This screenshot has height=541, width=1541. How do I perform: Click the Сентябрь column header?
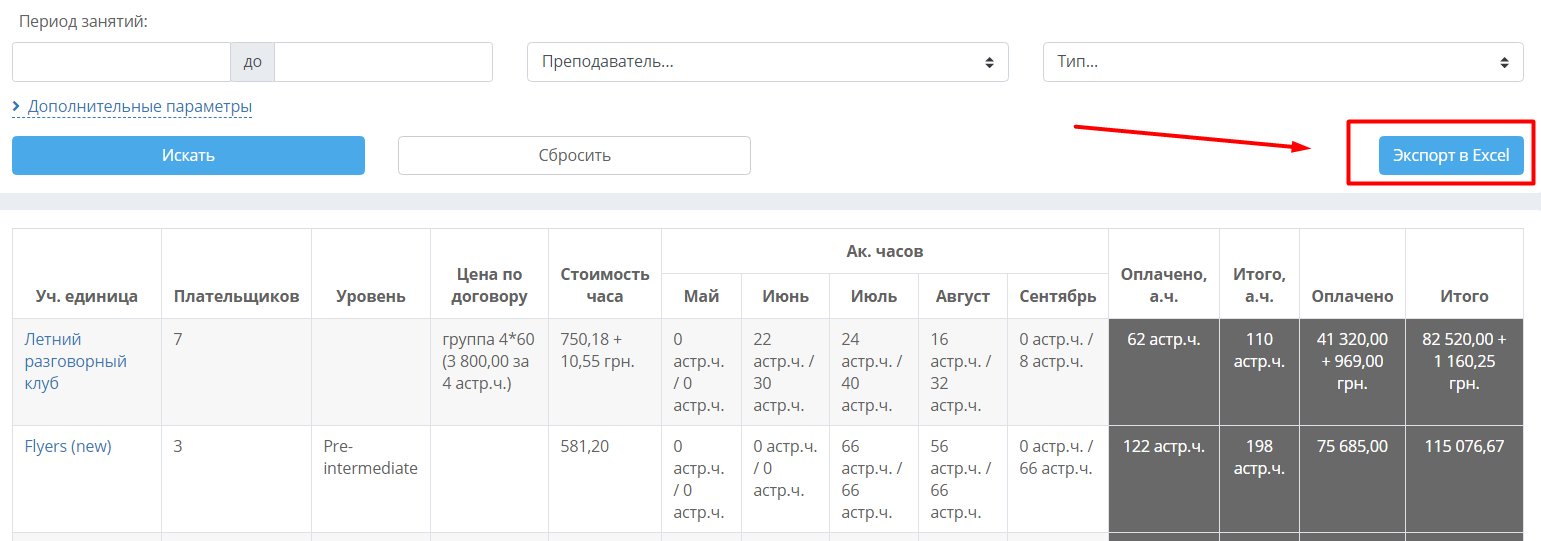1057,296
